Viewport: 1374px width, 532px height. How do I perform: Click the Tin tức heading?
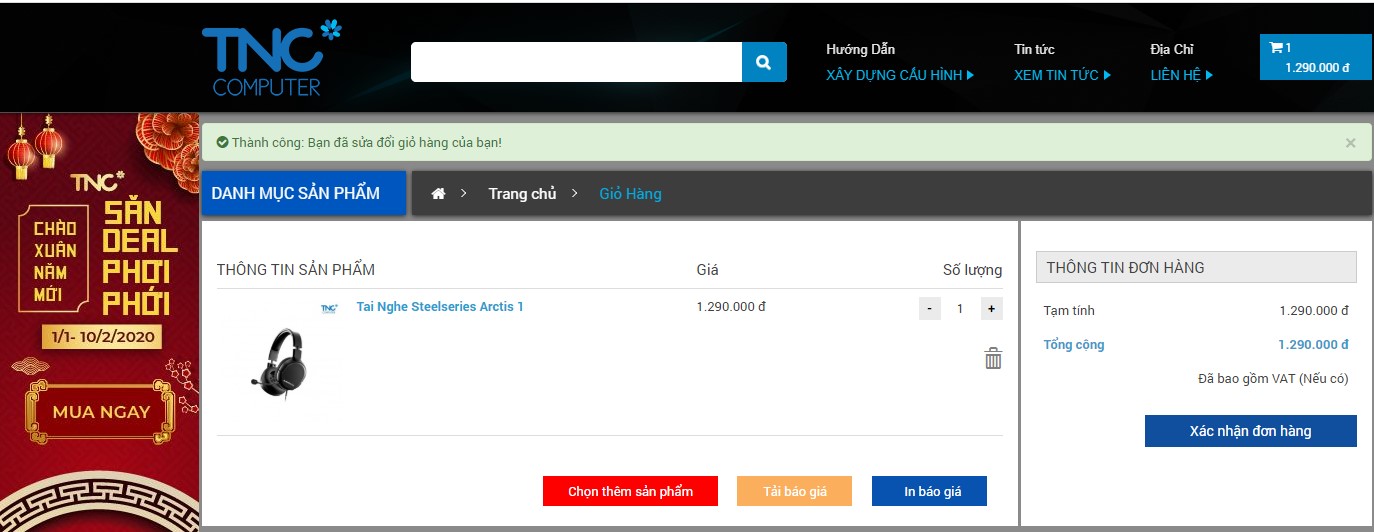coord(1034,49)
